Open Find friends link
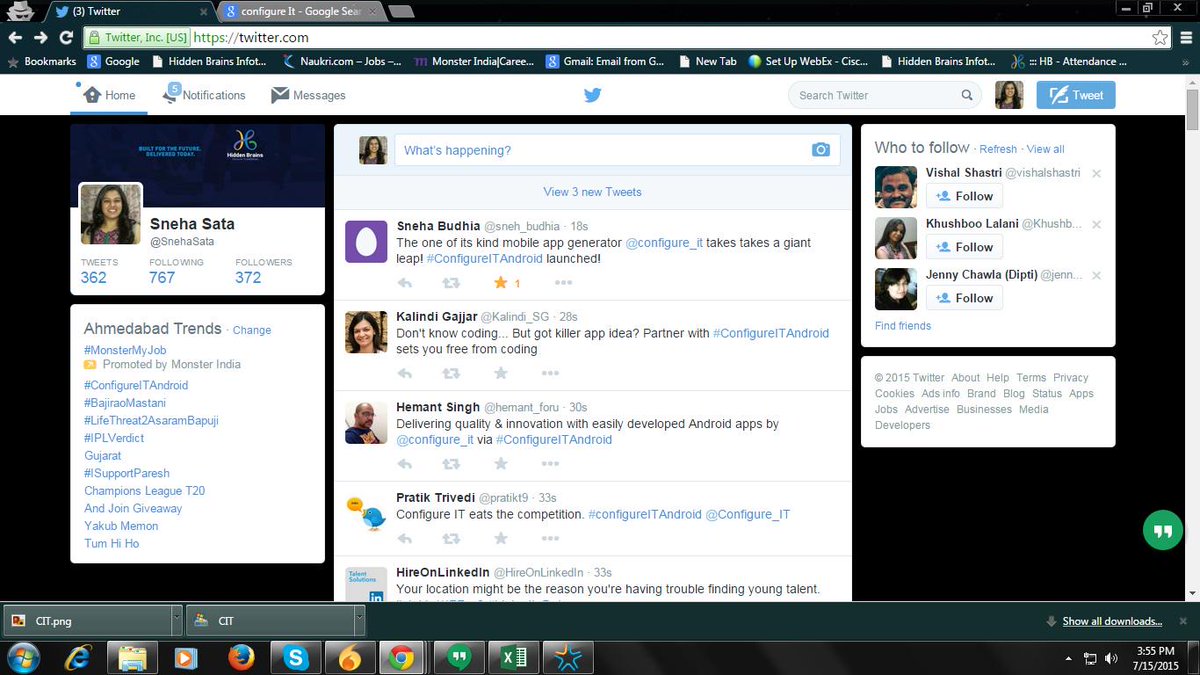This screenshot has width=1200, height=675. point(903,326)
